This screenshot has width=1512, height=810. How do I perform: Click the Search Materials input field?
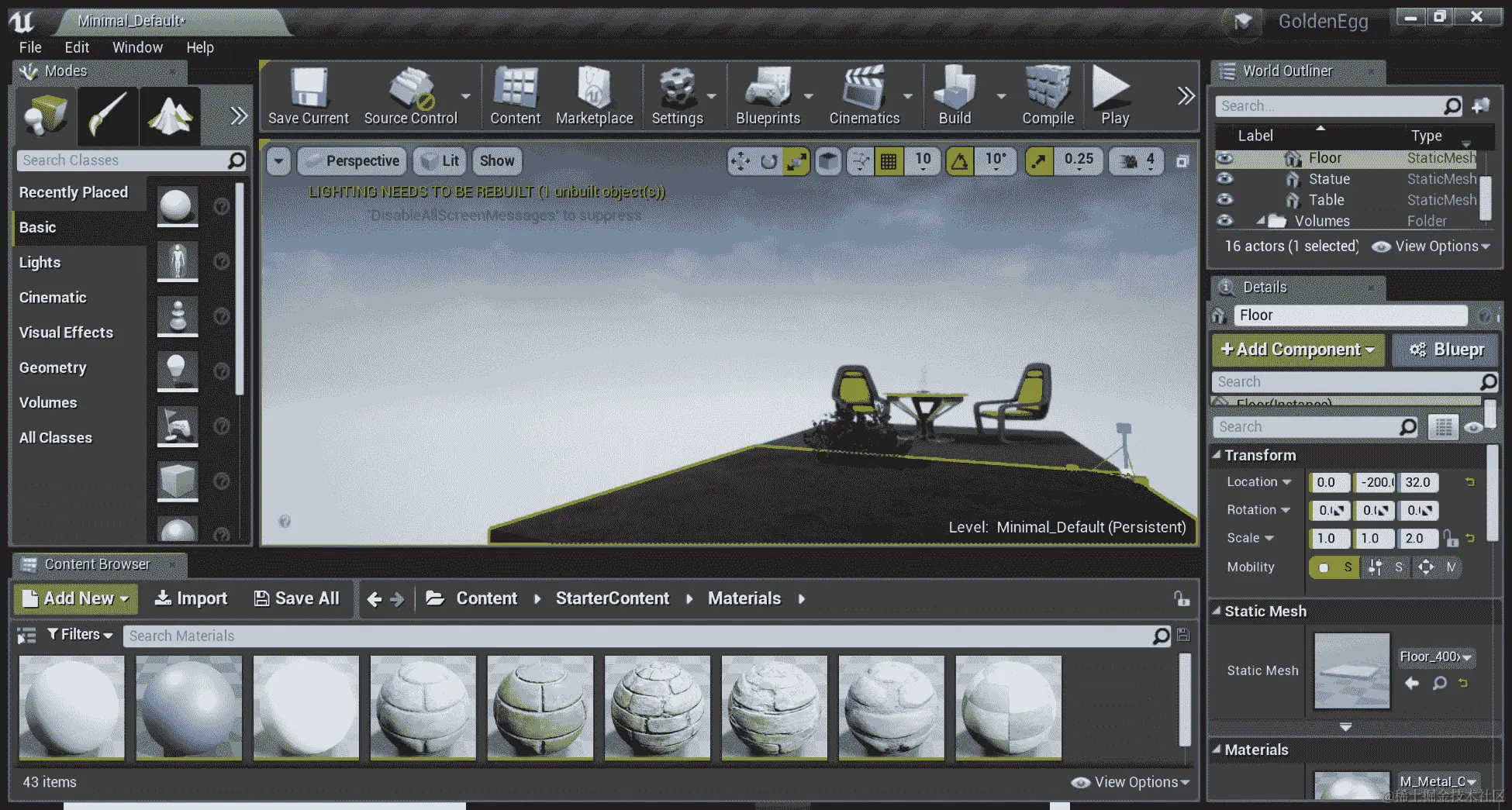[x=646, y=636]
